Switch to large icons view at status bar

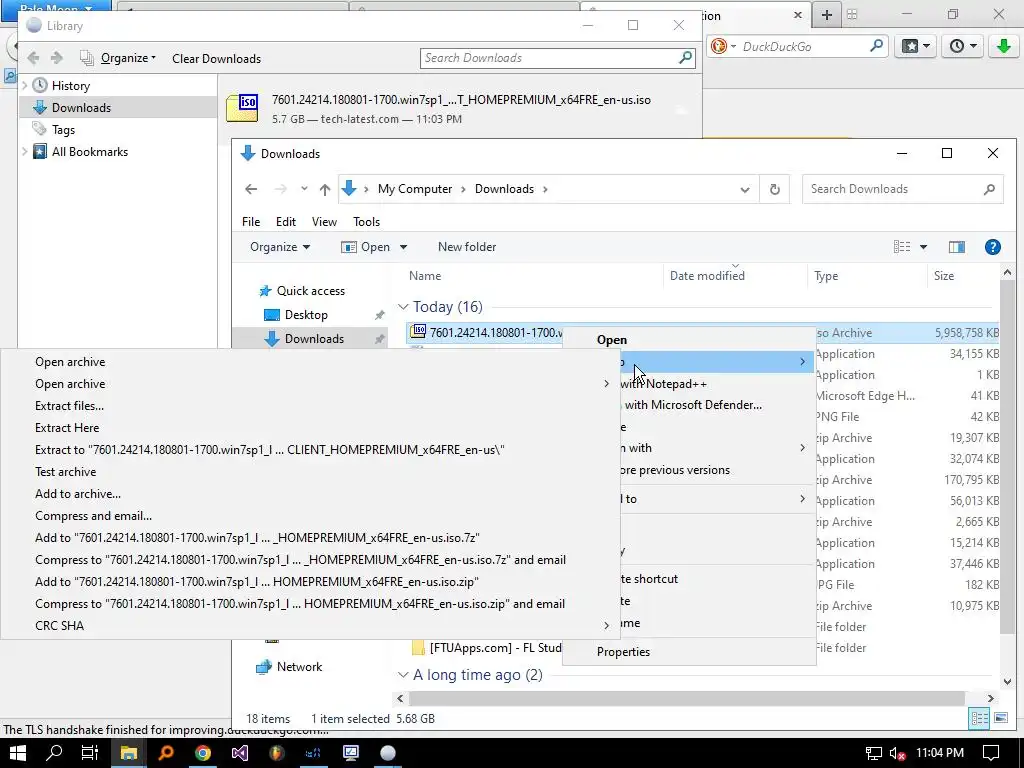point(1000,718)
